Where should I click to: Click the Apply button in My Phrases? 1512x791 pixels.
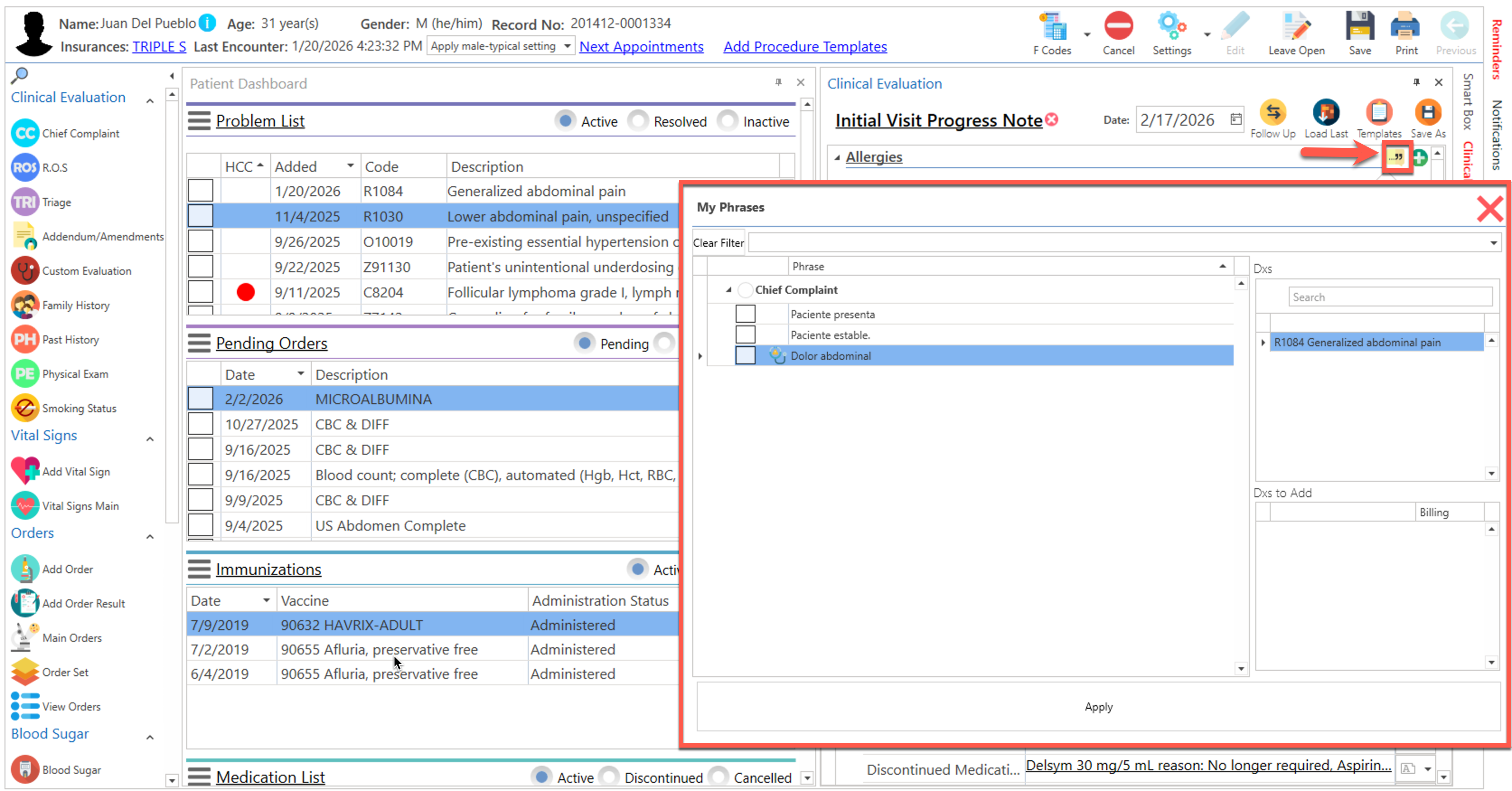[x=1098, y=706]
